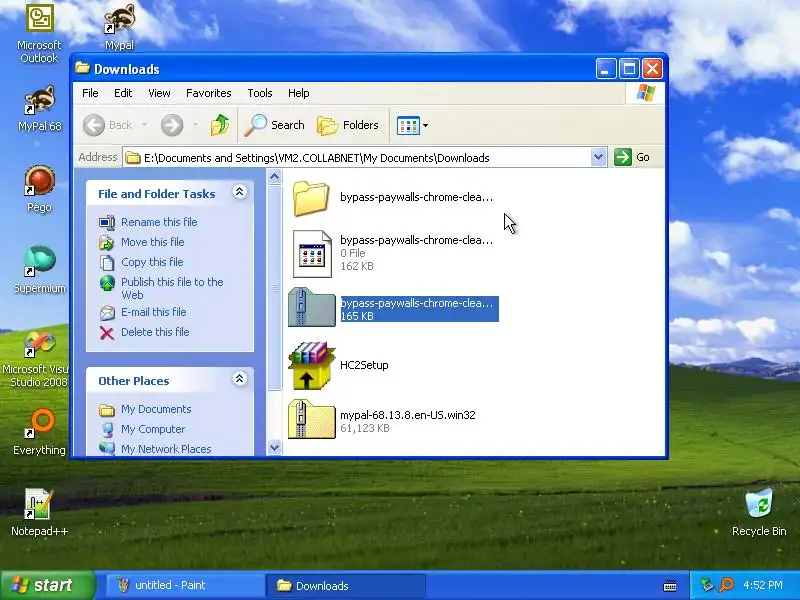Click Rename this file

coord(159,222)
